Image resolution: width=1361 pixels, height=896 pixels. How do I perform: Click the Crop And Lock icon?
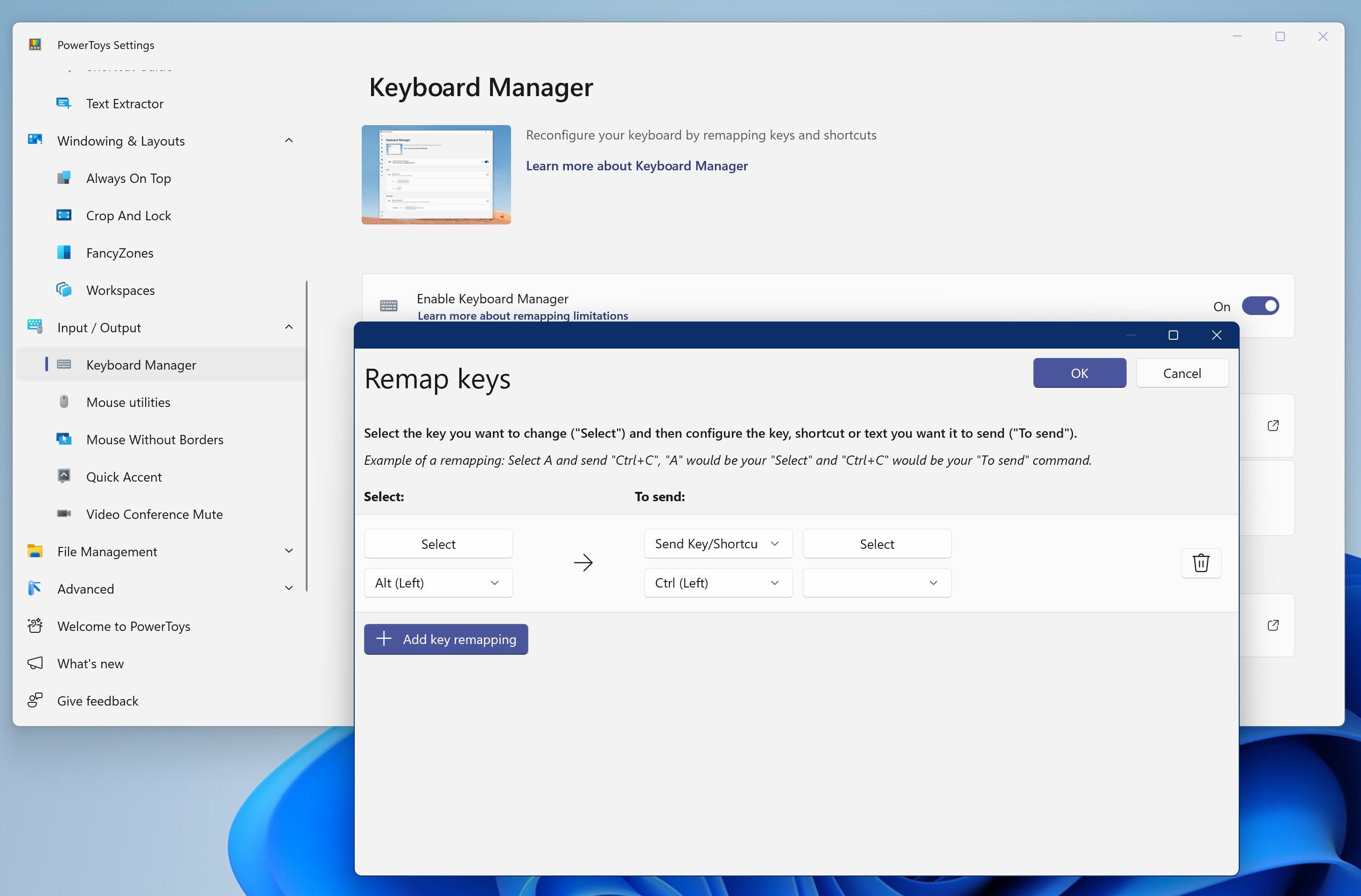[x=64, y=216]
